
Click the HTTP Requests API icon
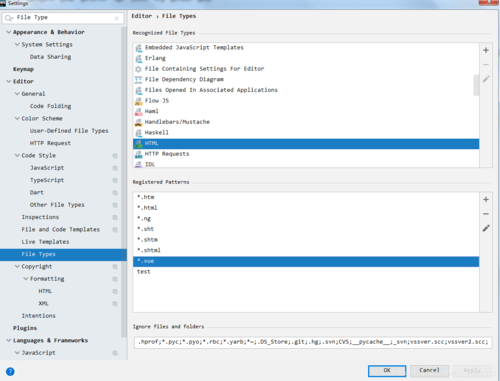point(138,154)
